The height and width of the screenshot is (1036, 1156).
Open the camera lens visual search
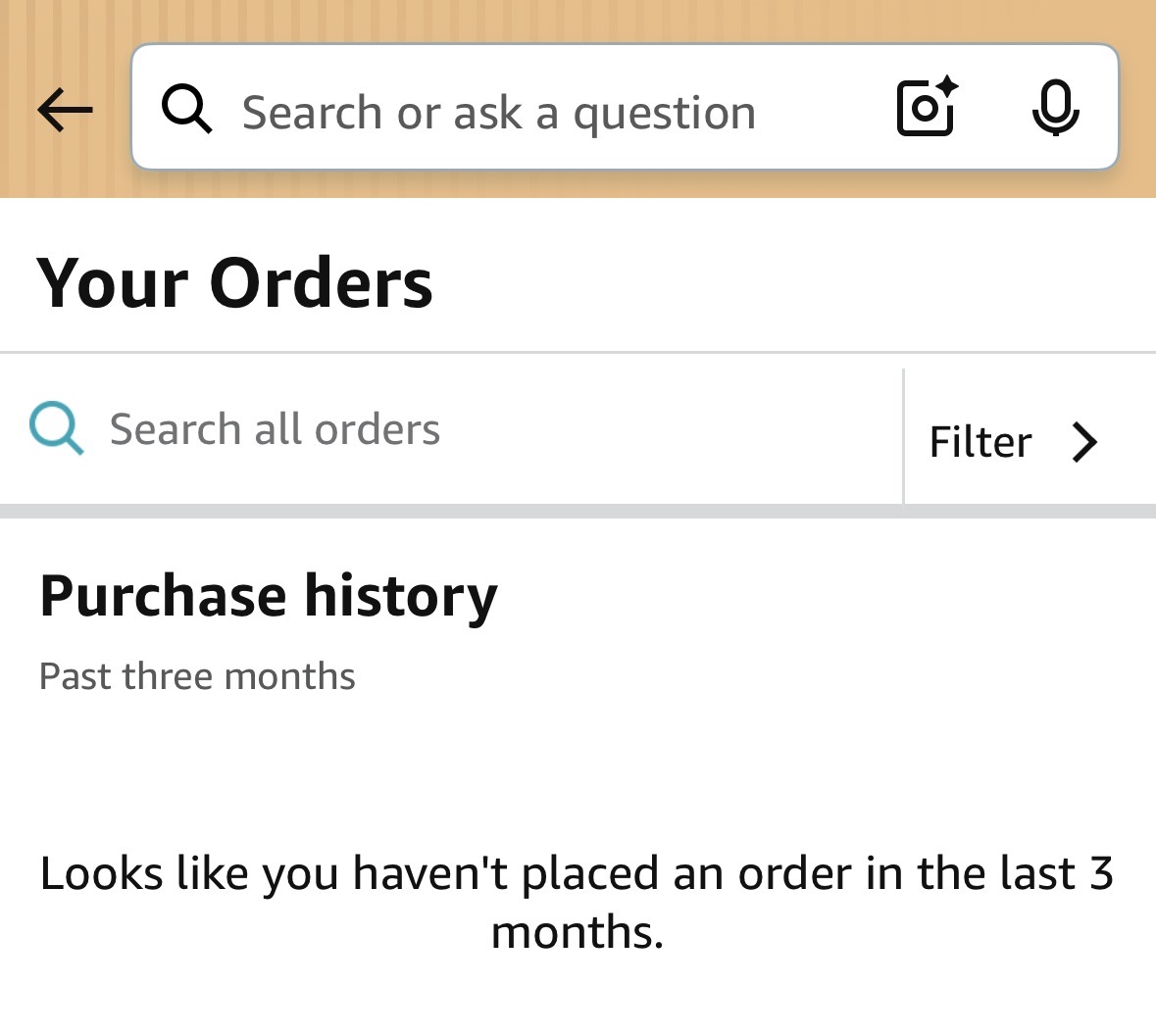pos(924,108)
